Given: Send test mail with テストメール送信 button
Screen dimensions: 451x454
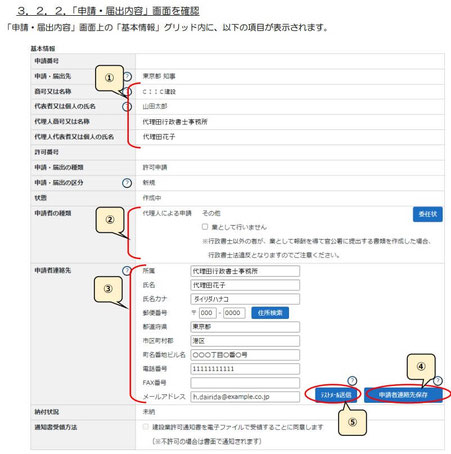Looking at the screenshot, I should (336, 395).
